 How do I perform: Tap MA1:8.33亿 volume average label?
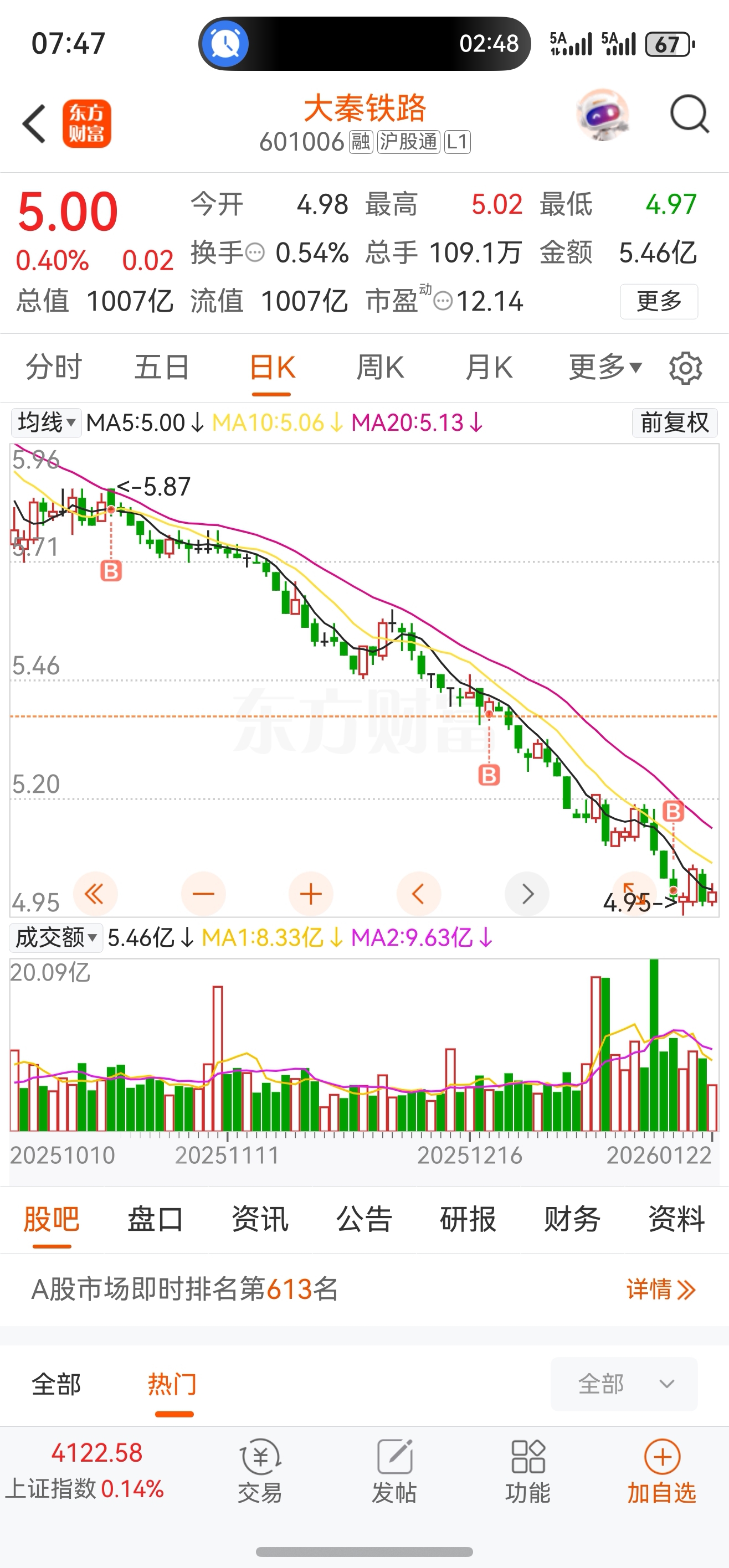point(272,937)
